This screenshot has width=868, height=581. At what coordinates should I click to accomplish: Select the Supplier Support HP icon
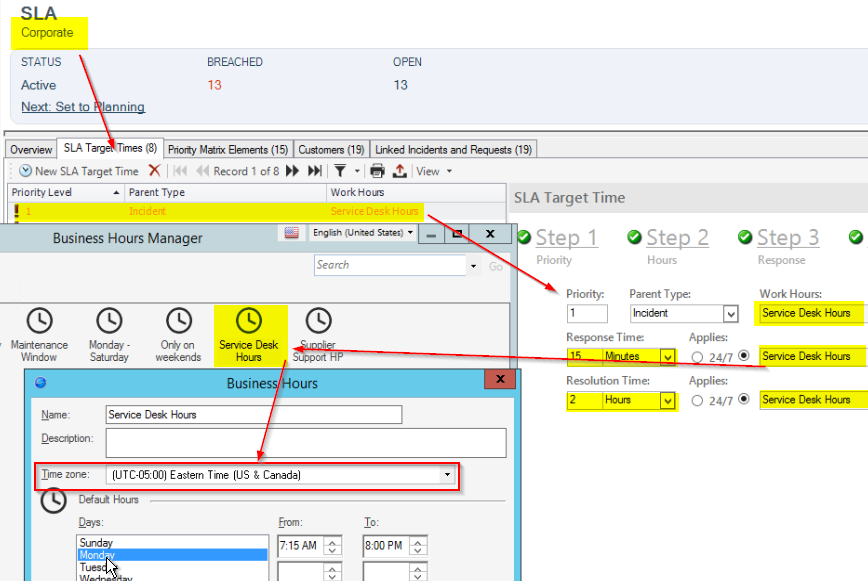pos(317,322)
